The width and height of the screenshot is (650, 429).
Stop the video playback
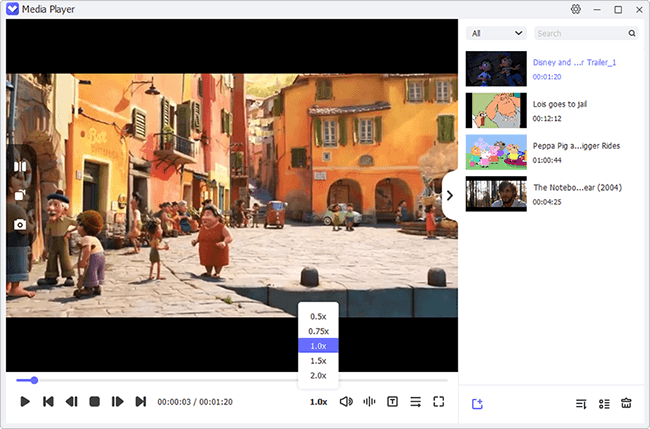(95, 402)
